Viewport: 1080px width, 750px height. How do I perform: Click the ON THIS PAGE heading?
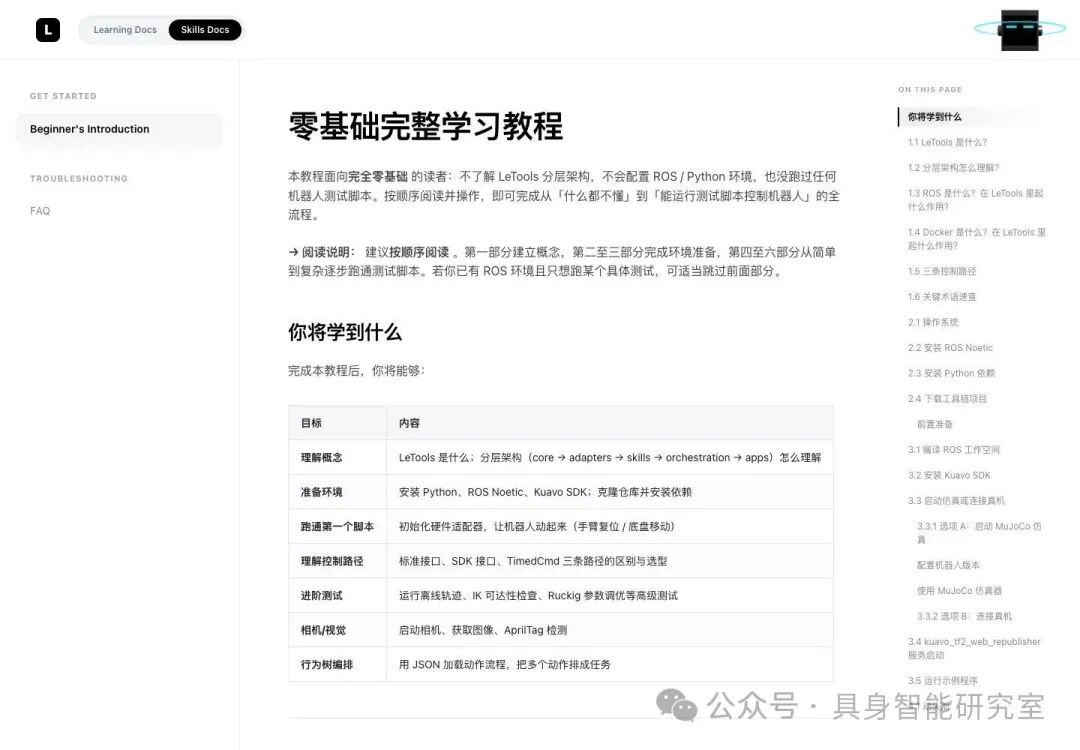(x=930, y=90)
